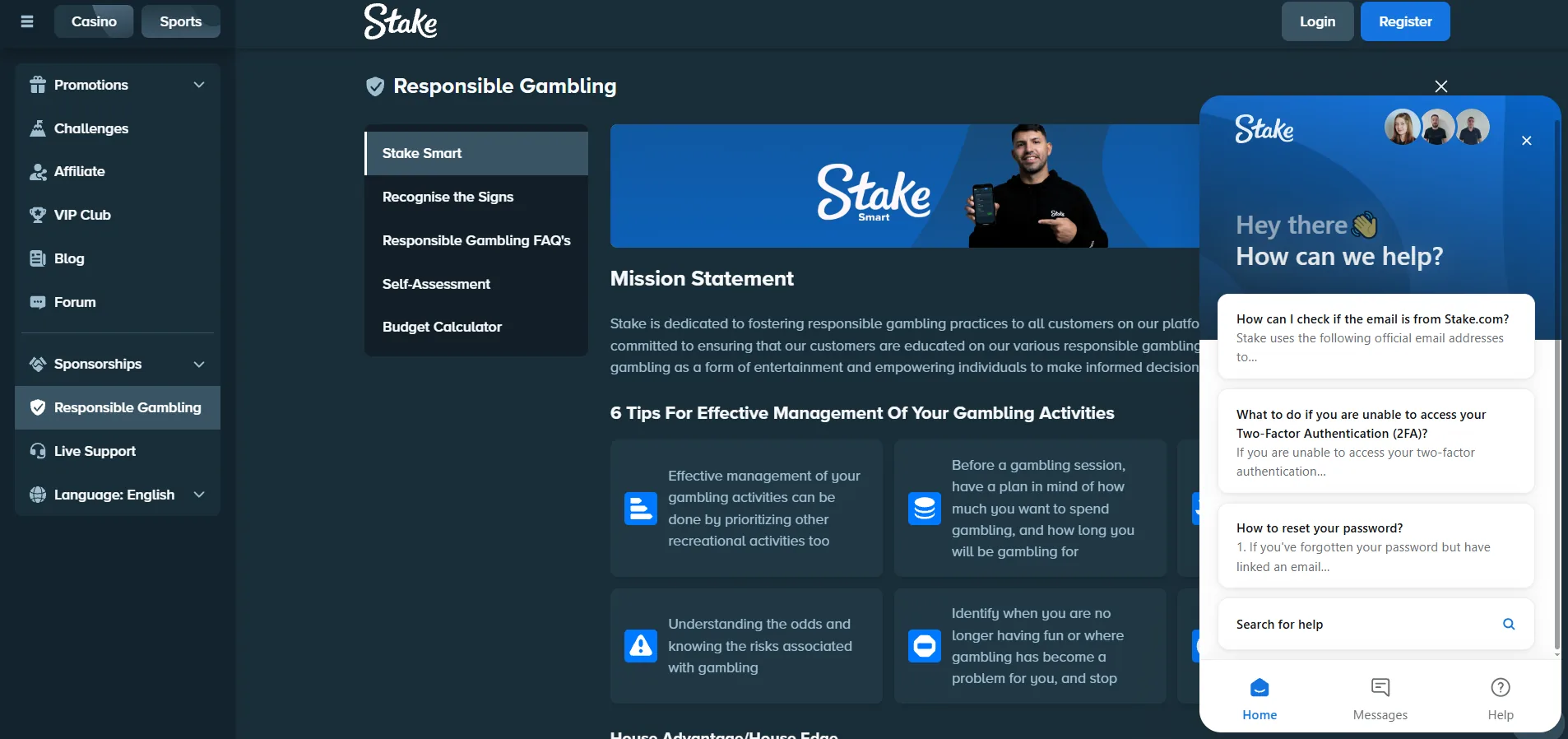Click the Responsible Gambling shield sidebar icon

coord(38,407)
